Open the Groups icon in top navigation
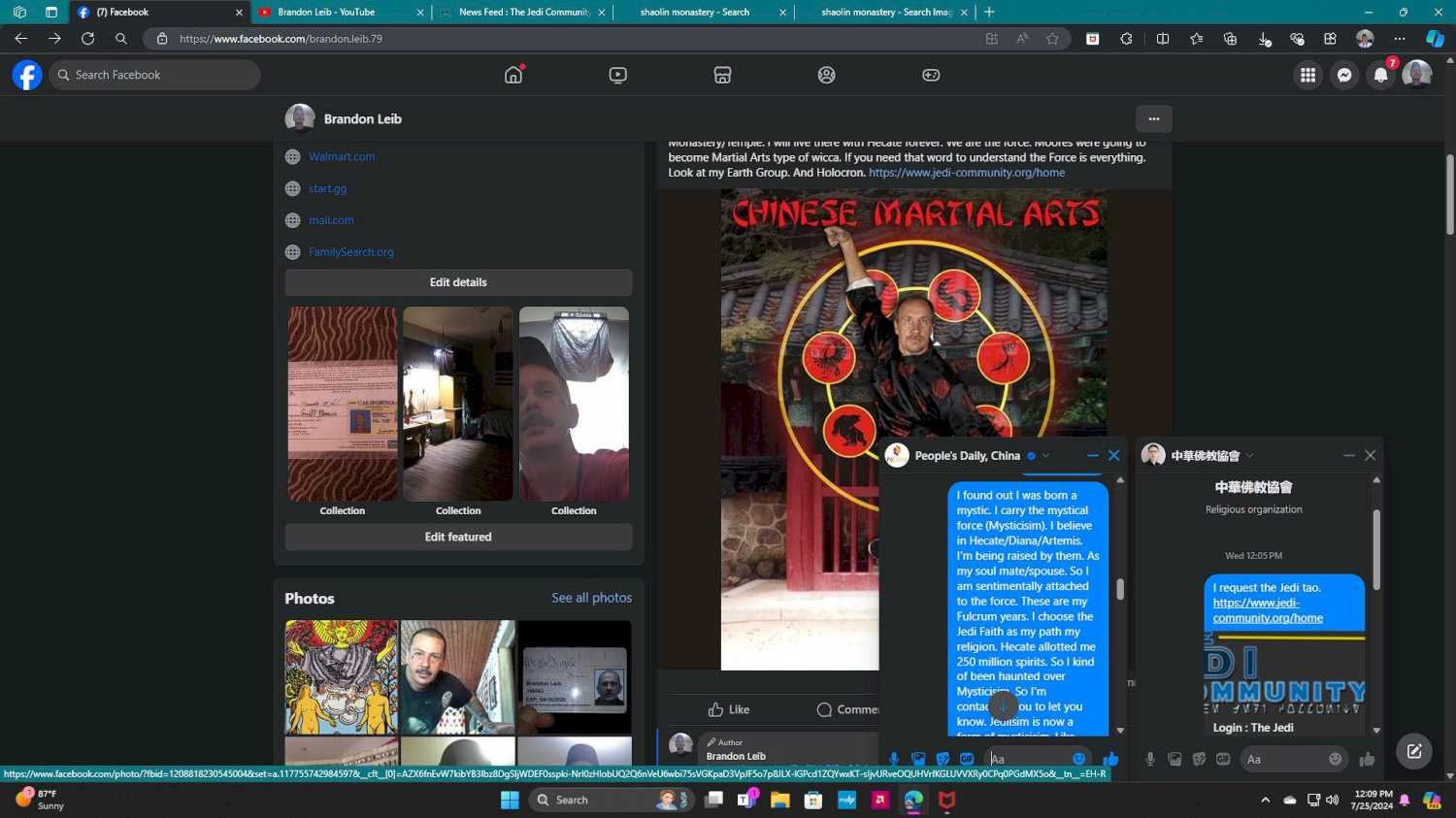Viewport: 1456px width, 818px height. [x=826, y=75]
